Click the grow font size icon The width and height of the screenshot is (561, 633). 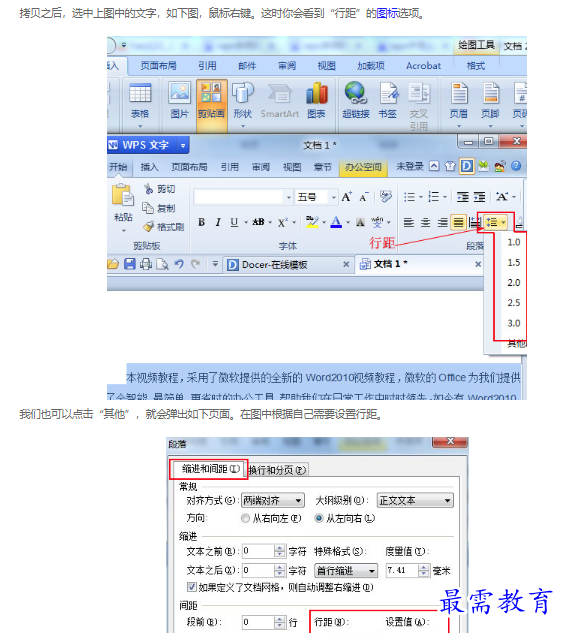(x=347, y=197)
